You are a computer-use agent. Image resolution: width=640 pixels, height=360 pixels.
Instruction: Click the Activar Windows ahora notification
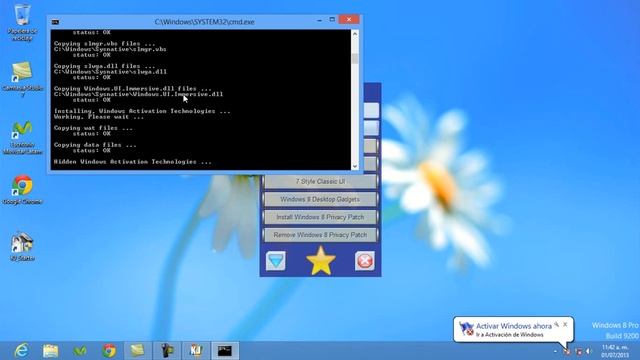point(513,329)
